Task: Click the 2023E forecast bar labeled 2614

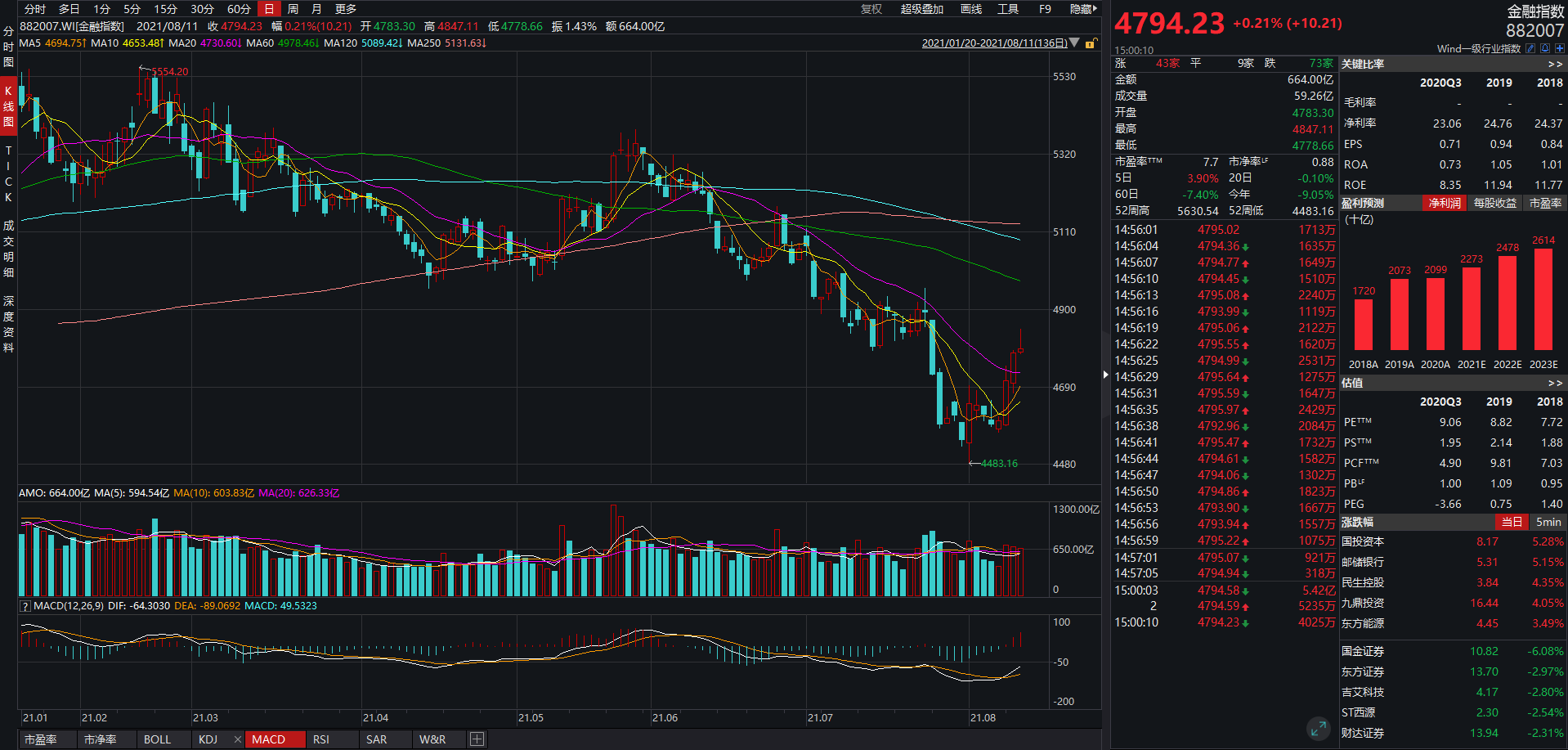Action: [x=1543, y=299]
